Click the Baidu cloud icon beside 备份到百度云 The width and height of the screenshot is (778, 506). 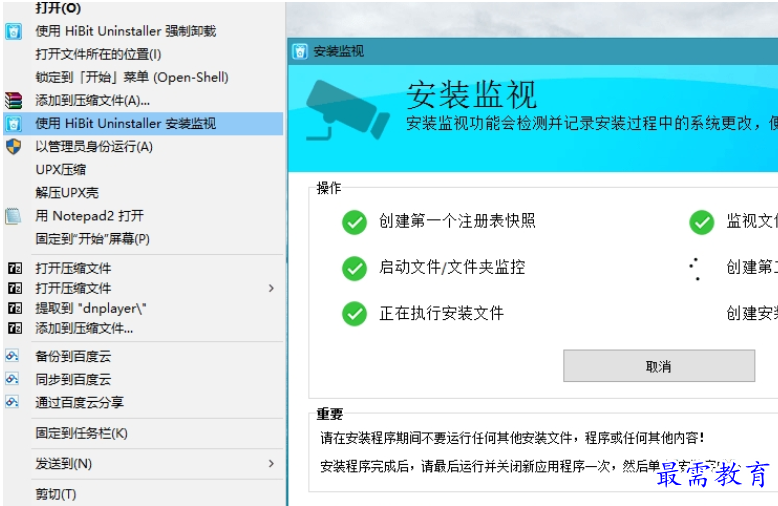[12, 356]
